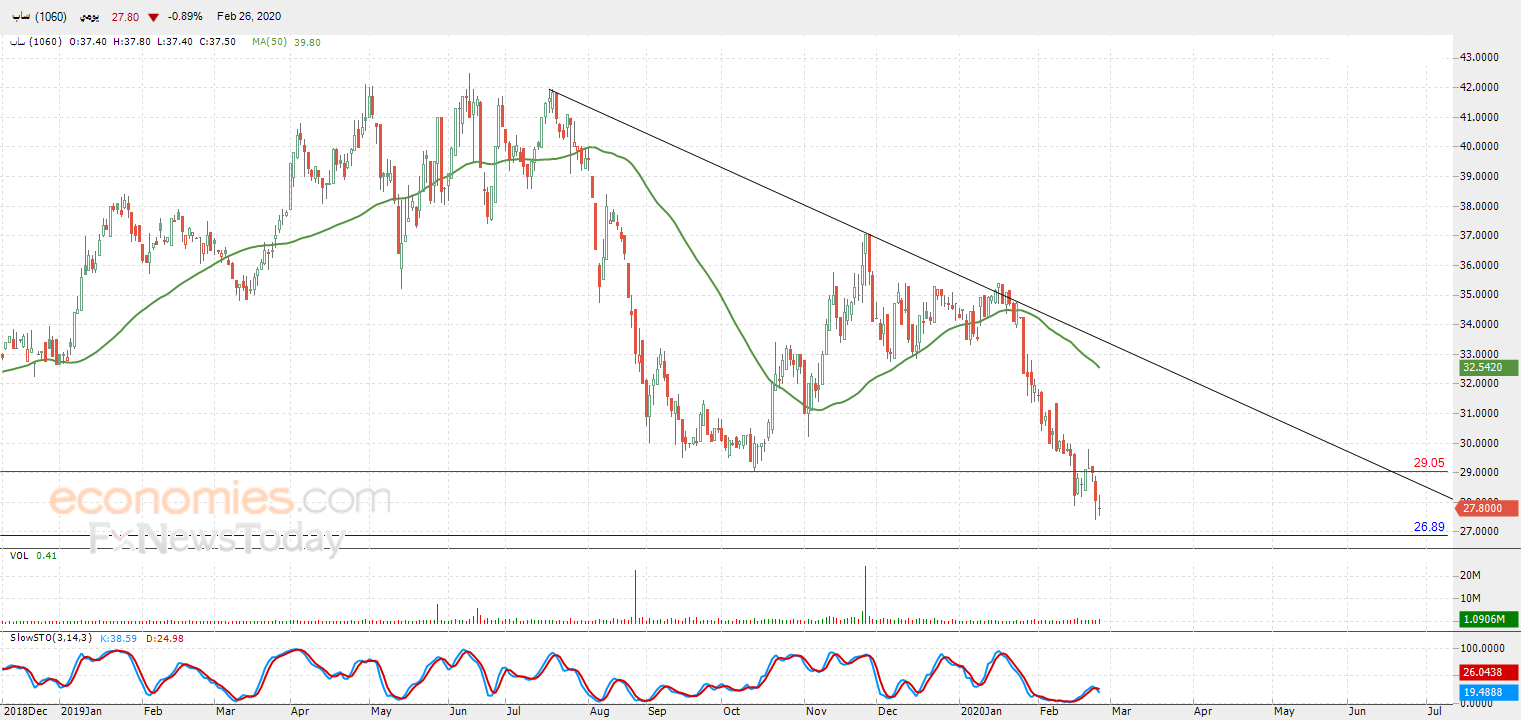Click the blue 19.4888 stochastic tag
This screenshot has width=1521, height=720.
(1489, 690)
